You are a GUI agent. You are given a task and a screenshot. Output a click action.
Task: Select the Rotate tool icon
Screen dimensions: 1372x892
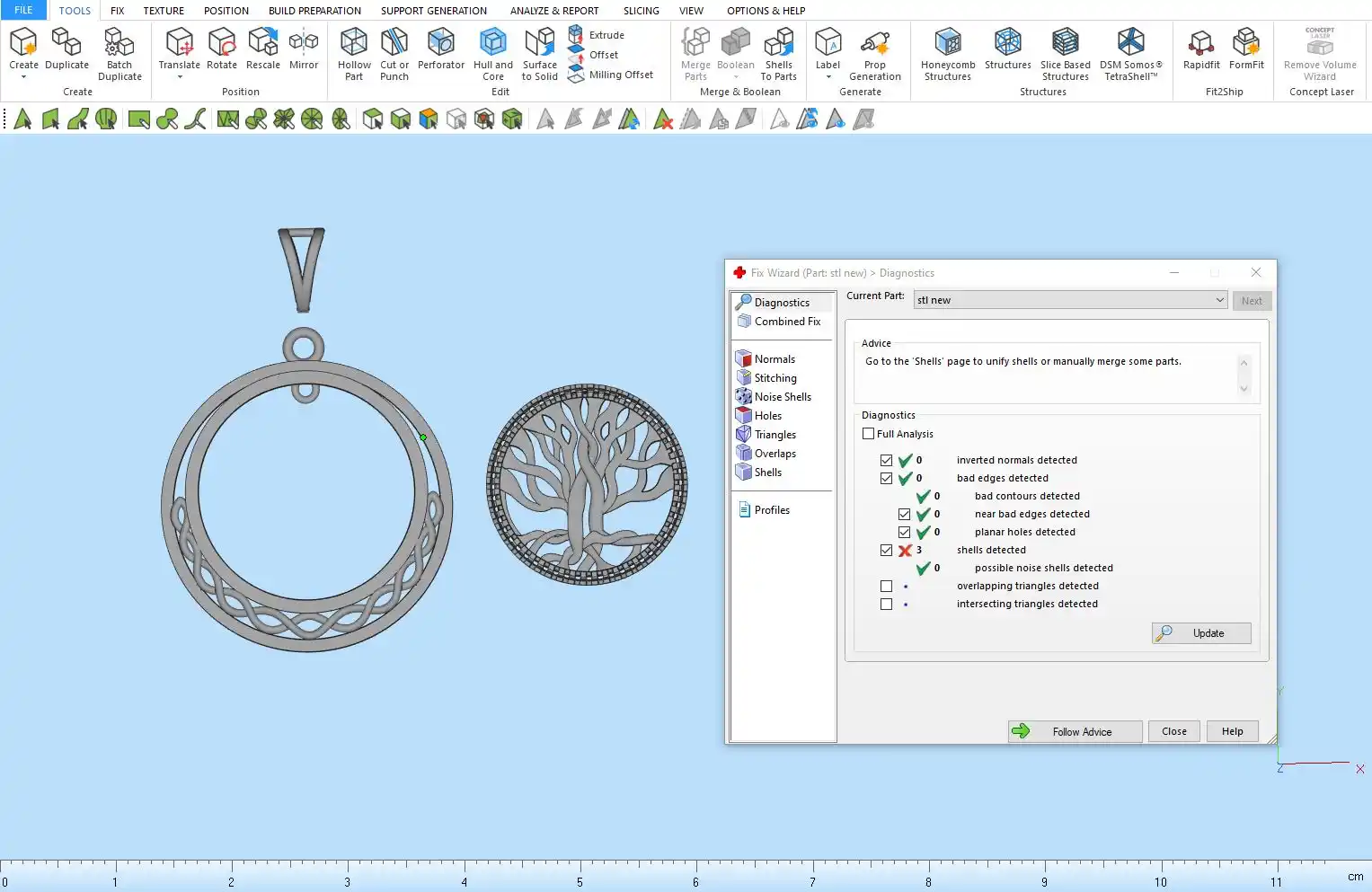pyautogui.click(x=222, y=43)
